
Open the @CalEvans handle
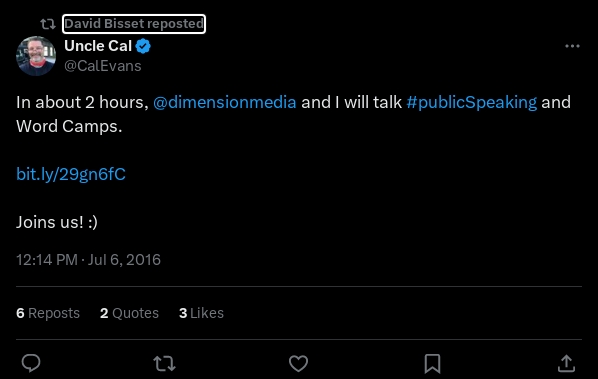(x=103, y=66)
